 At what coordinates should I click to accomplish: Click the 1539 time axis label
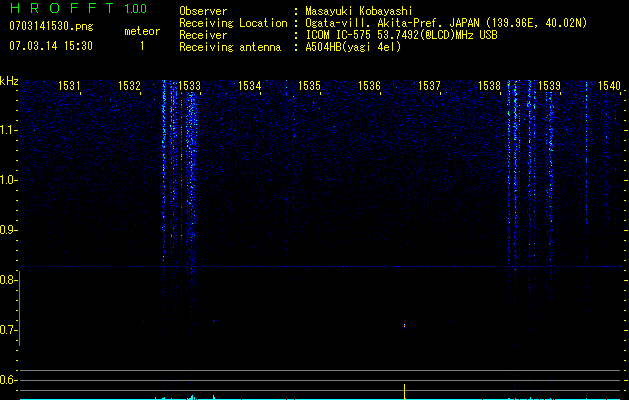pyautogui.click(x=549, y=86)
